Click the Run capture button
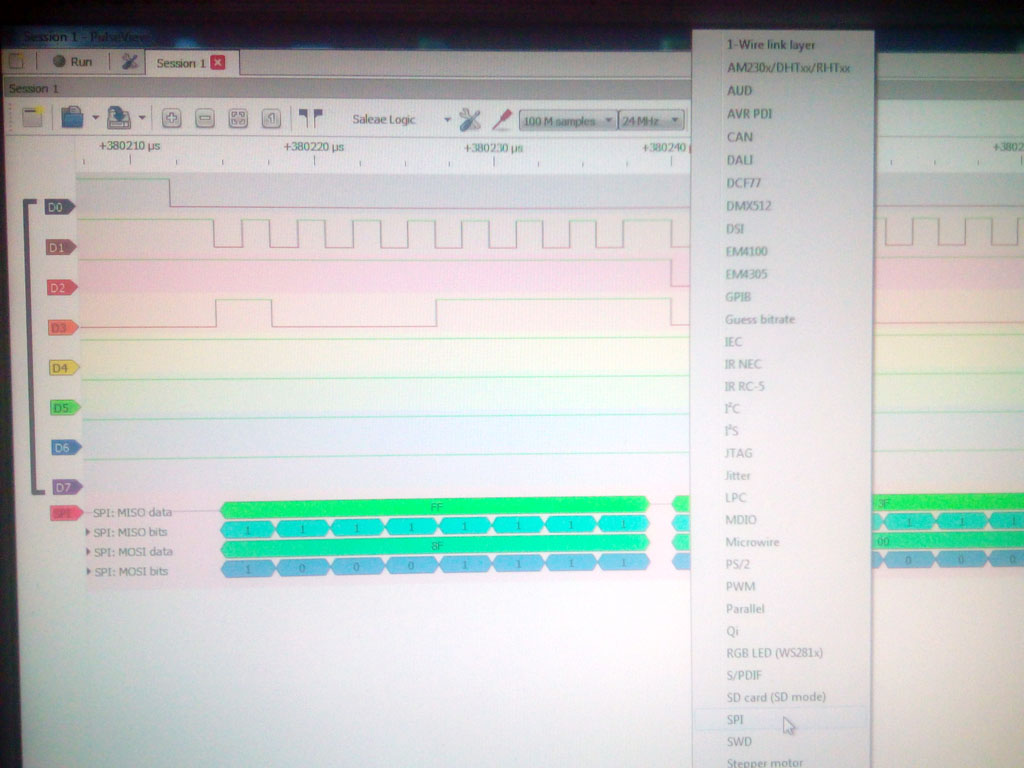Screen dimensions: 1024x768 72,62
